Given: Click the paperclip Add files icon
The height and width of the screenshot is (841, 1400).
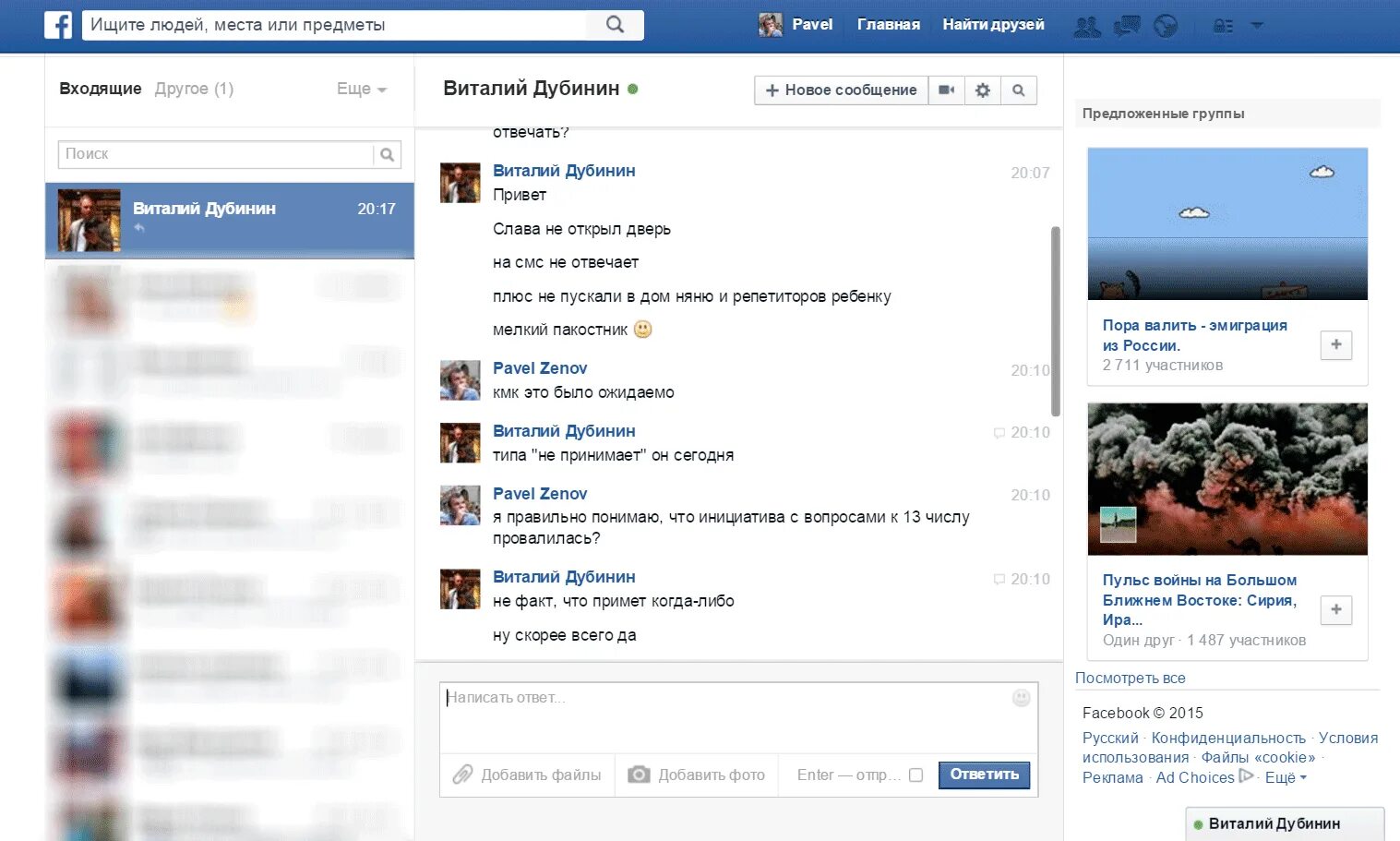Looking at the screenshot, I should tap(462, 775).
